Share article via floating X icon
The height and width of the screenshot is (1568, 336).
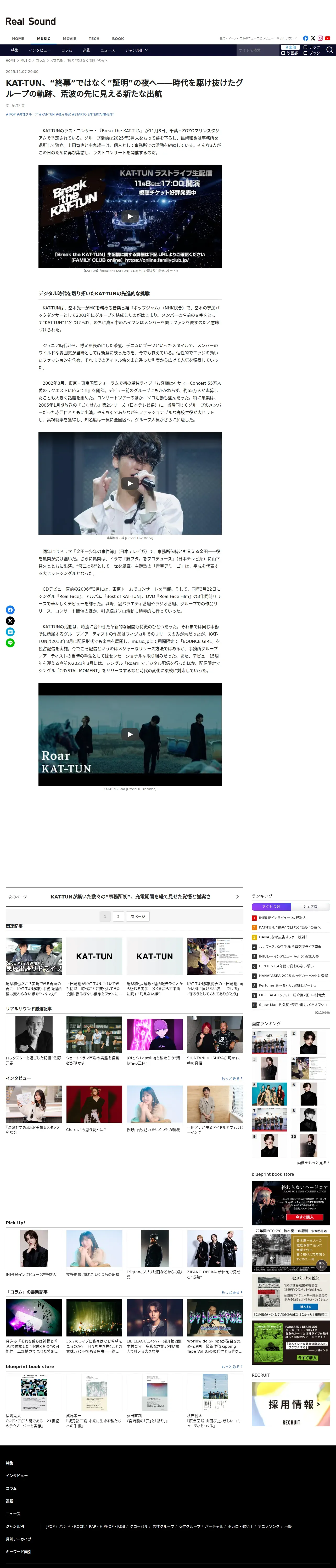10,621
